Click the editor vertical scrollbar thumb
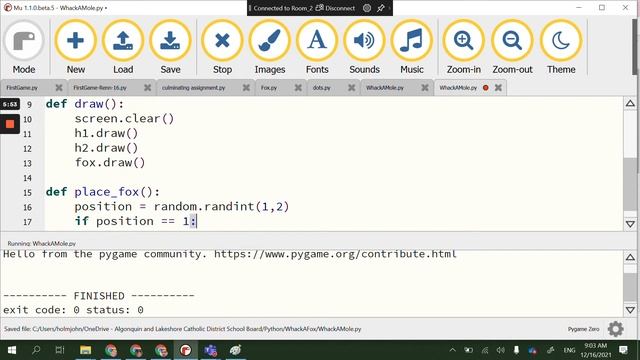The image size is (640, 360). [630, 184]
